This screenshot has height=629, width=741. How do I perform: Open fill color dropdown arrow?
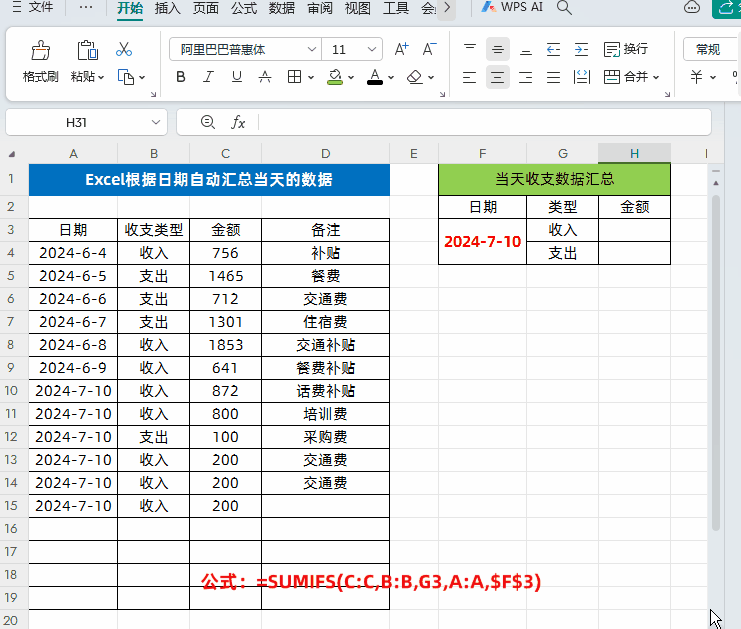[351, 78]
